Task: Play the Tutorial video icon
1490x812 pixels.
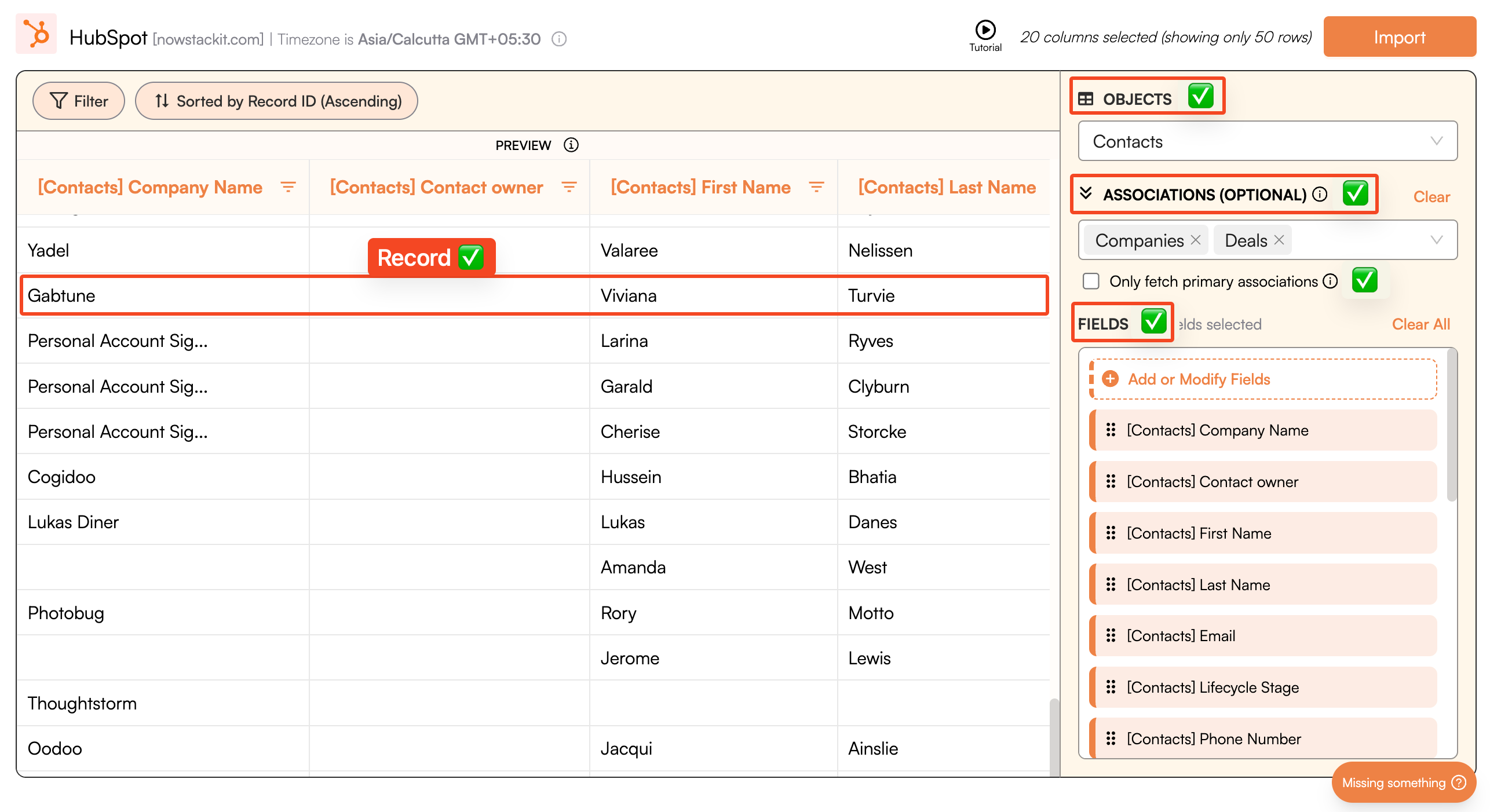Action: coord(985,30)
